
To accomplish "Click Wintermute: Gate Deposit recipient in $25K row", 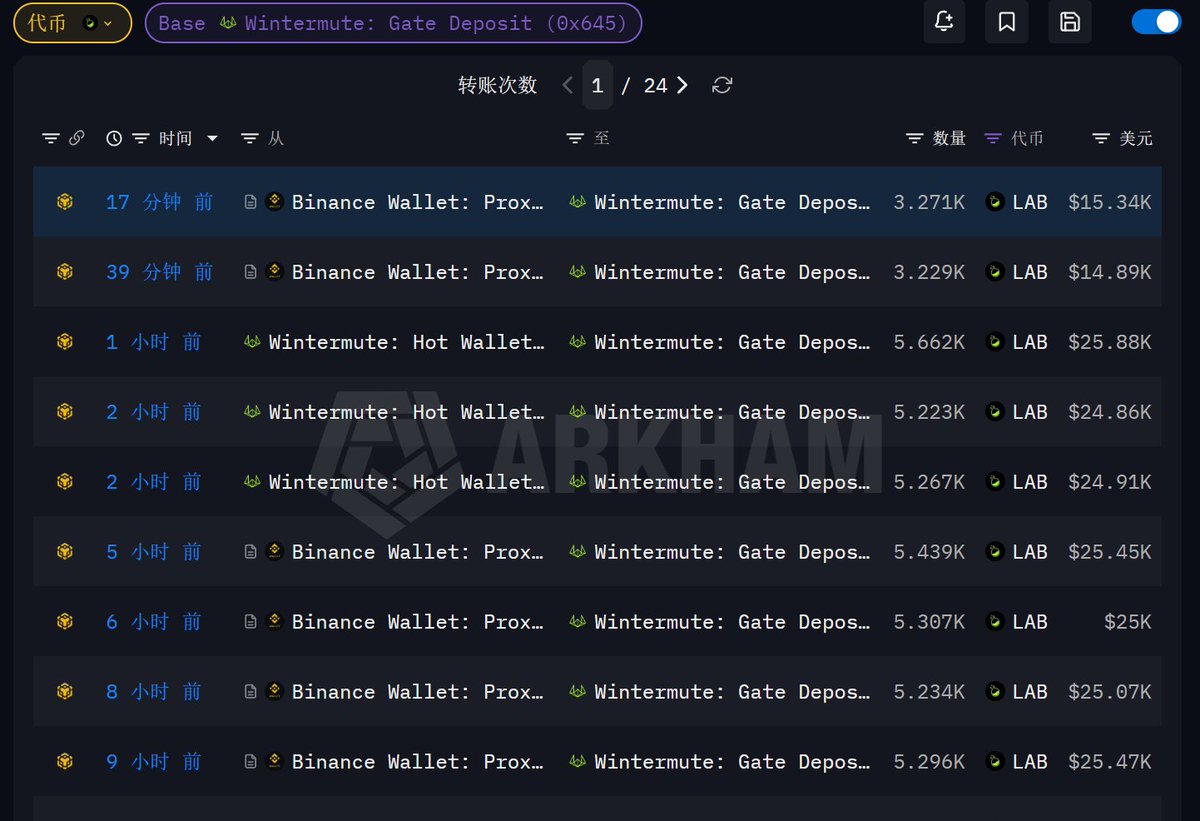I will point(732,622).
